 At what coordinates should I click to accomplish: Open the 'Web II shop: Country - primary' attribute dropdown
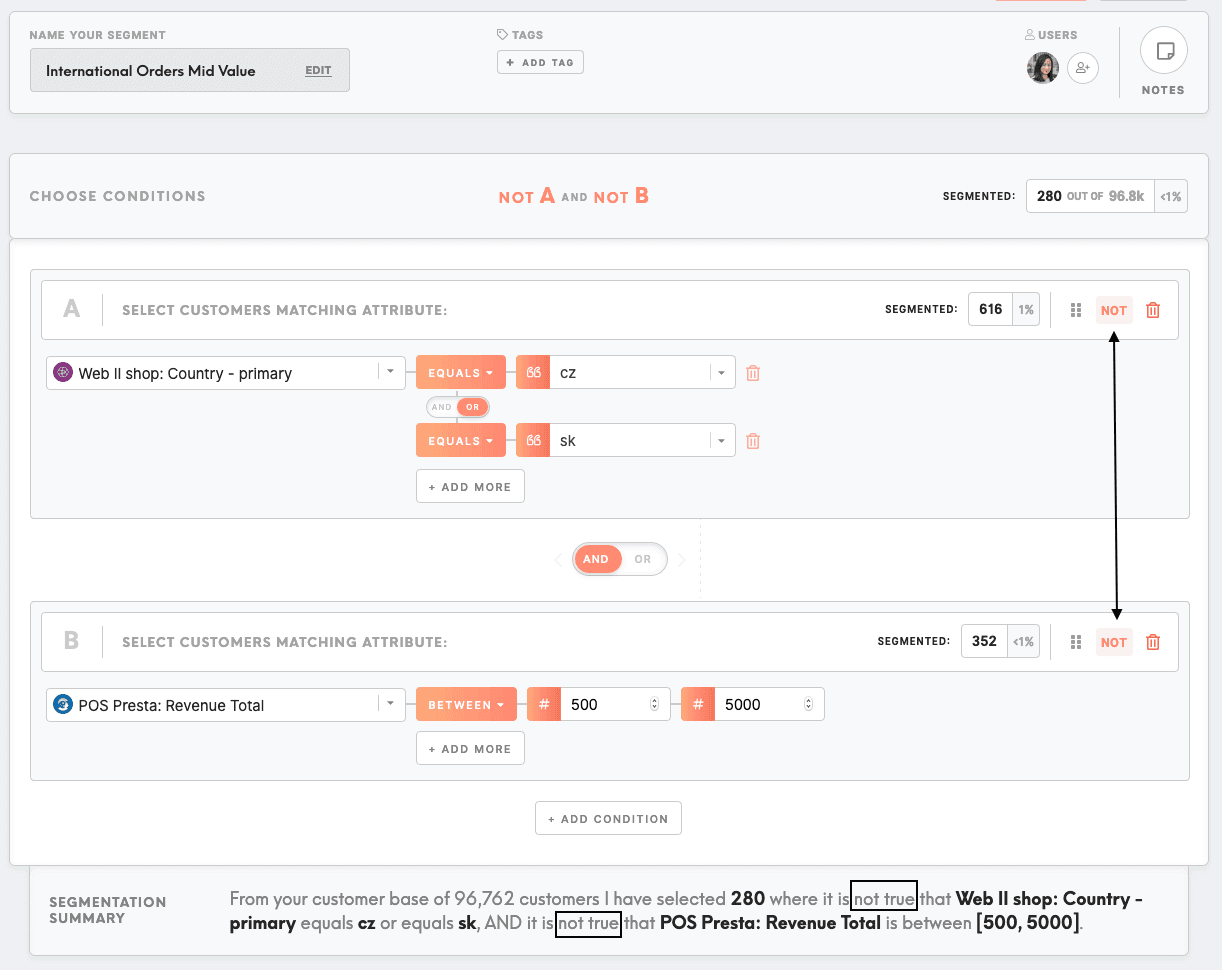[x=226, y=373]
